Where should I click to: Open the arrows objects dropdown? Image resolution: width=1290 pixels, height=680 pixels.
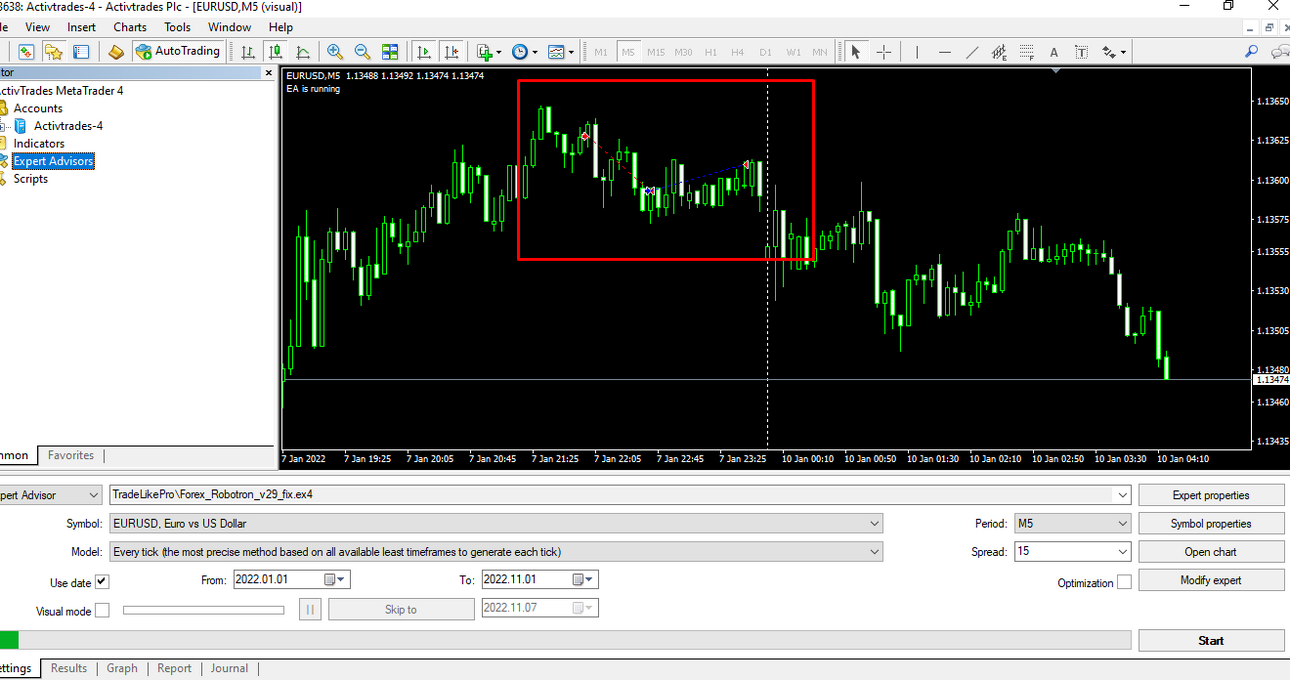1114,52
